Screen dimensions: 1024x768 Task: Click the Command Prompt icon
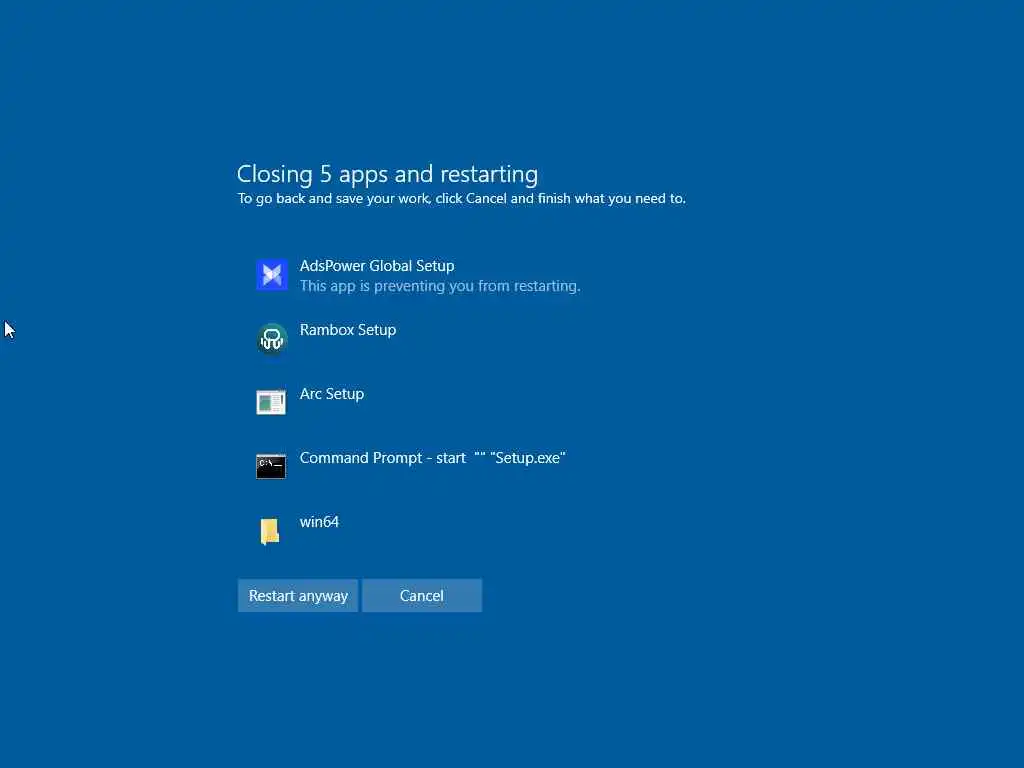[271, 466]
